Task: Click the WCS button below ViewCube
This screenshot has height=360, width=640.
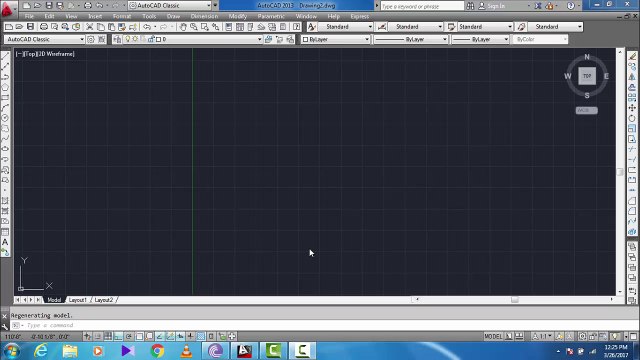Action: 587,111
